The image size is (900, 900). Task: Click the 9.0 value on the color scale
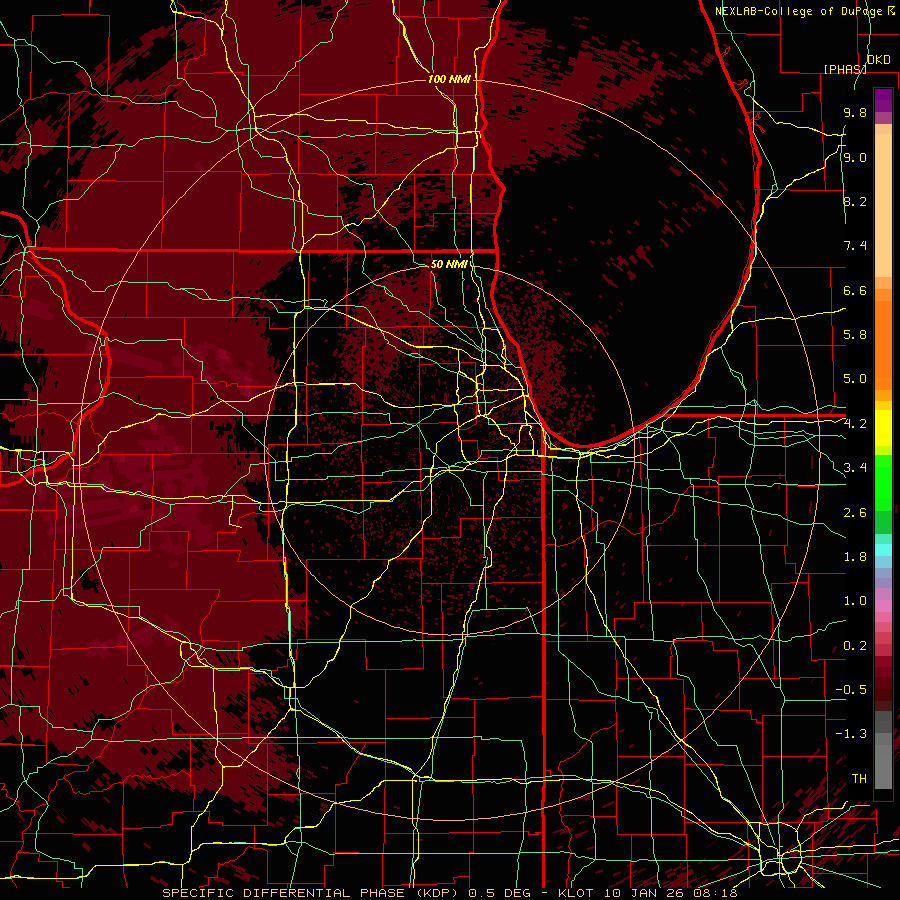click(855, 157)
